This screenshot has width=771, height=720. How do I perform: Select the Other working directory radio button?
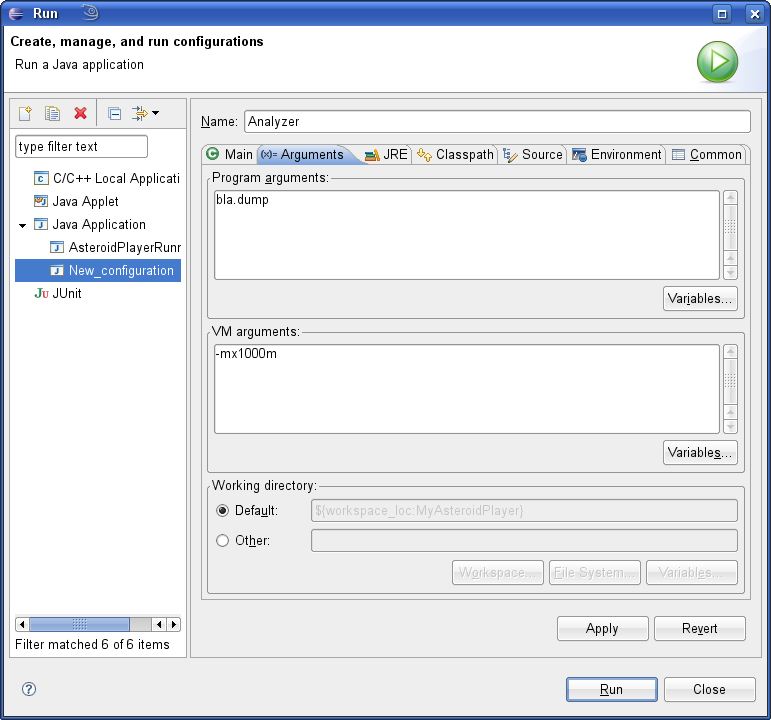point(223,540)
